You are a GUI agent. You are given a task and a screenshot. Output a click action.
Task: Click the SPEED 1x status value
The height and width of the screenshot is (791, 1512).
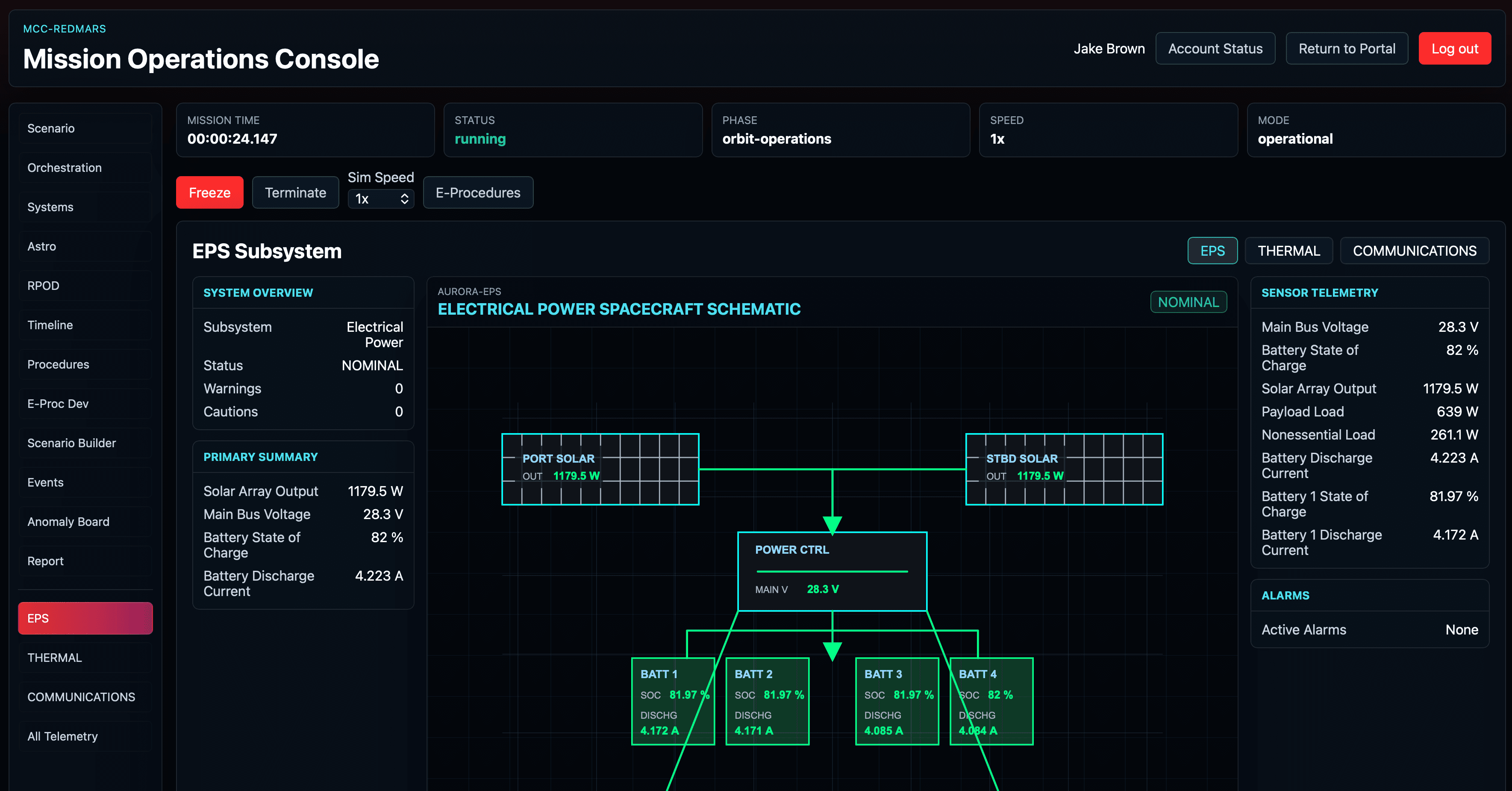997,139
